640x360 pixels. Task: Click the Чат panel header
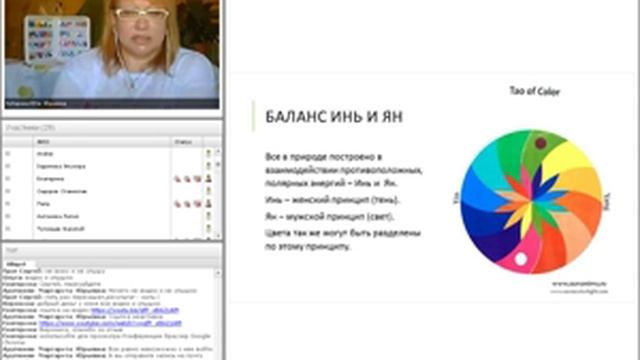point(112,250)
